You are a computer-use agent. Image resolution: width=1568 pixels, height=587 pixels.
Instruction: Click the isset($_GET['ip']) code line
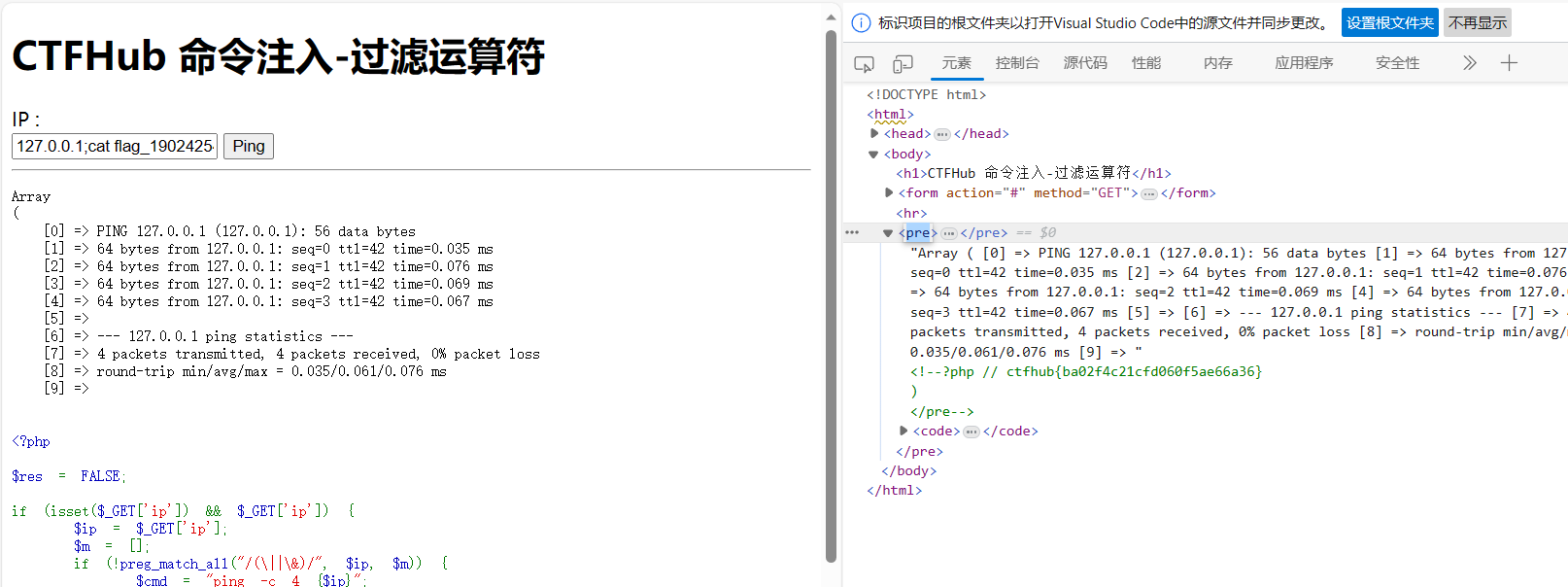(183, 511)
